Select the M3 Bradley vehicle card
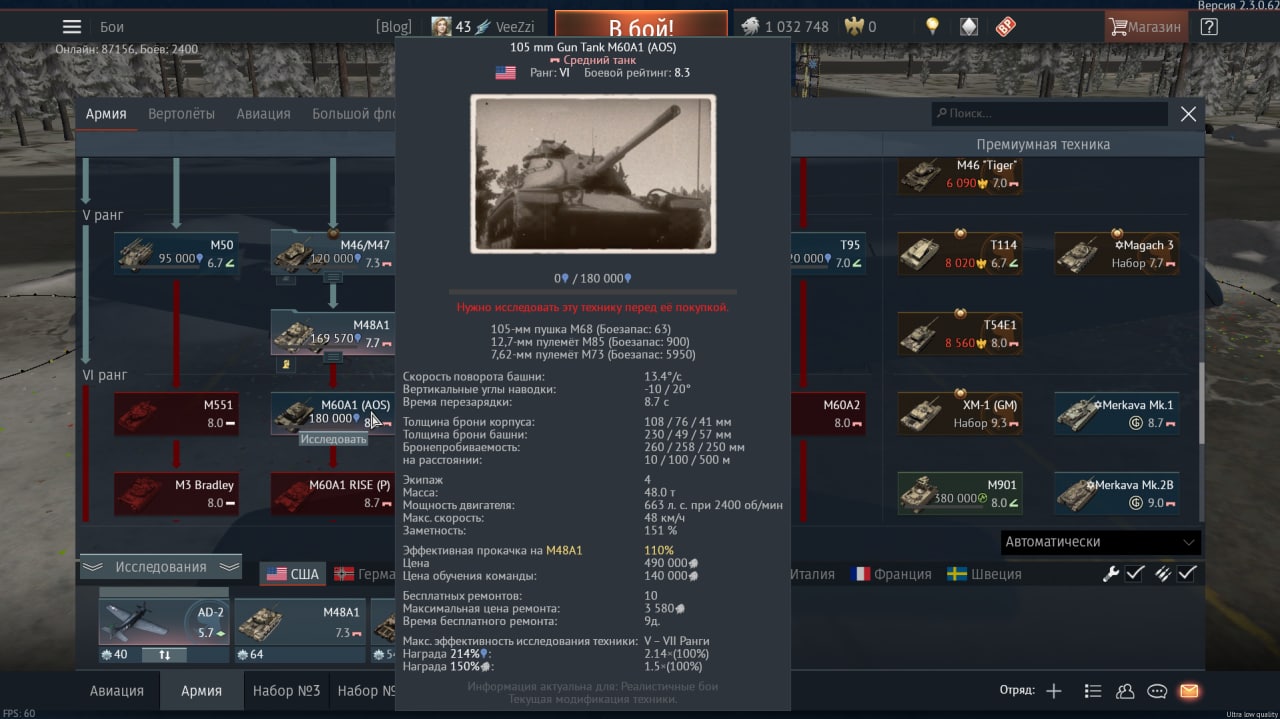The width and height of the screenshot is (1280, 719). point(176,493)
